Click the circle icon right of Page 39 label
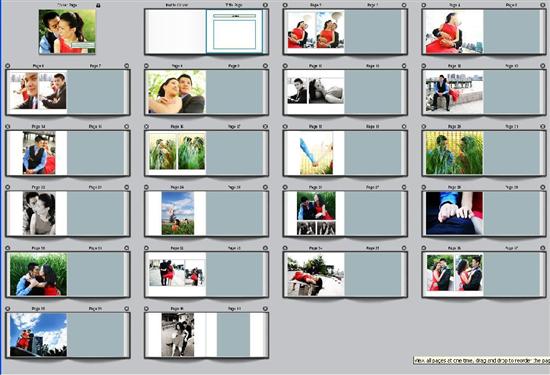Viewport: 550px width, 375px height. pos(126,309)
